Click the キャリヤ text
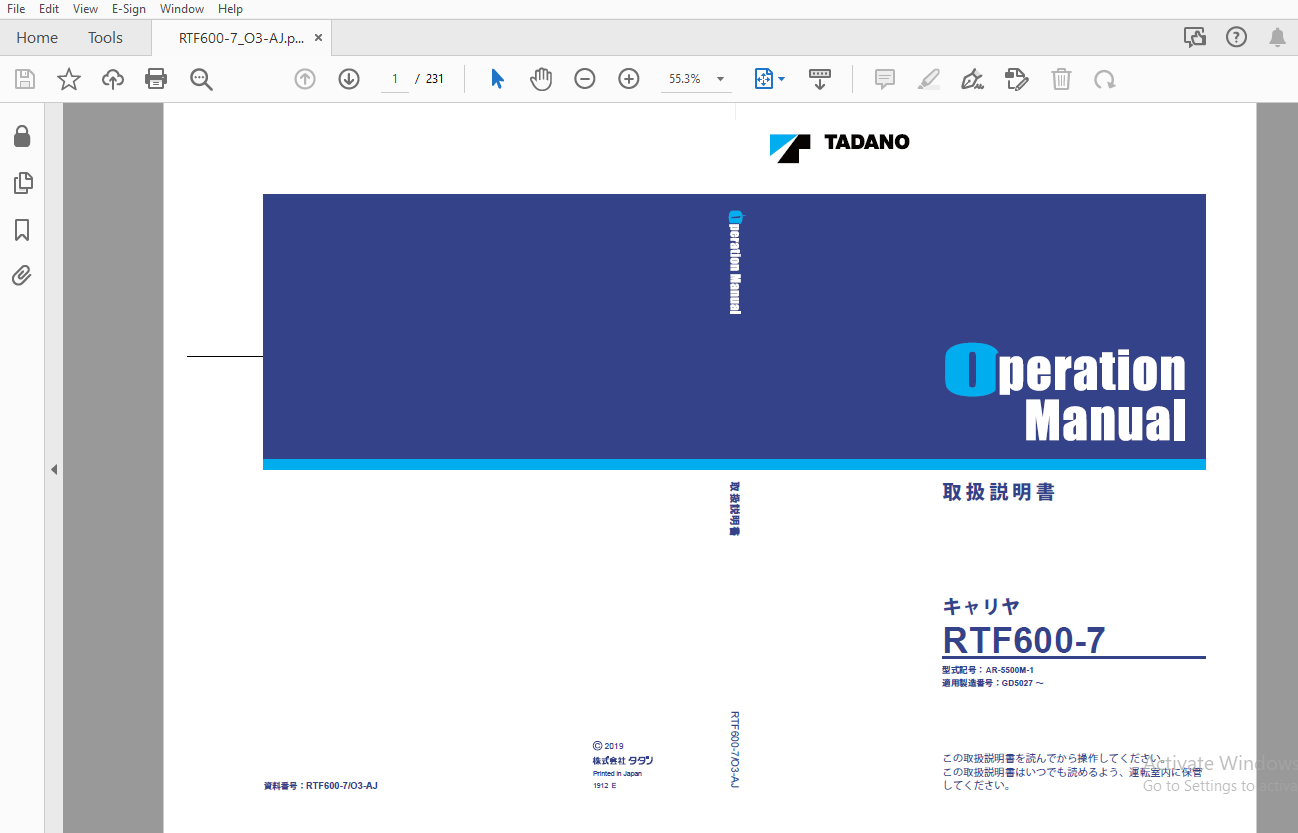This screenshot has width=1298, height=833. 981,606
